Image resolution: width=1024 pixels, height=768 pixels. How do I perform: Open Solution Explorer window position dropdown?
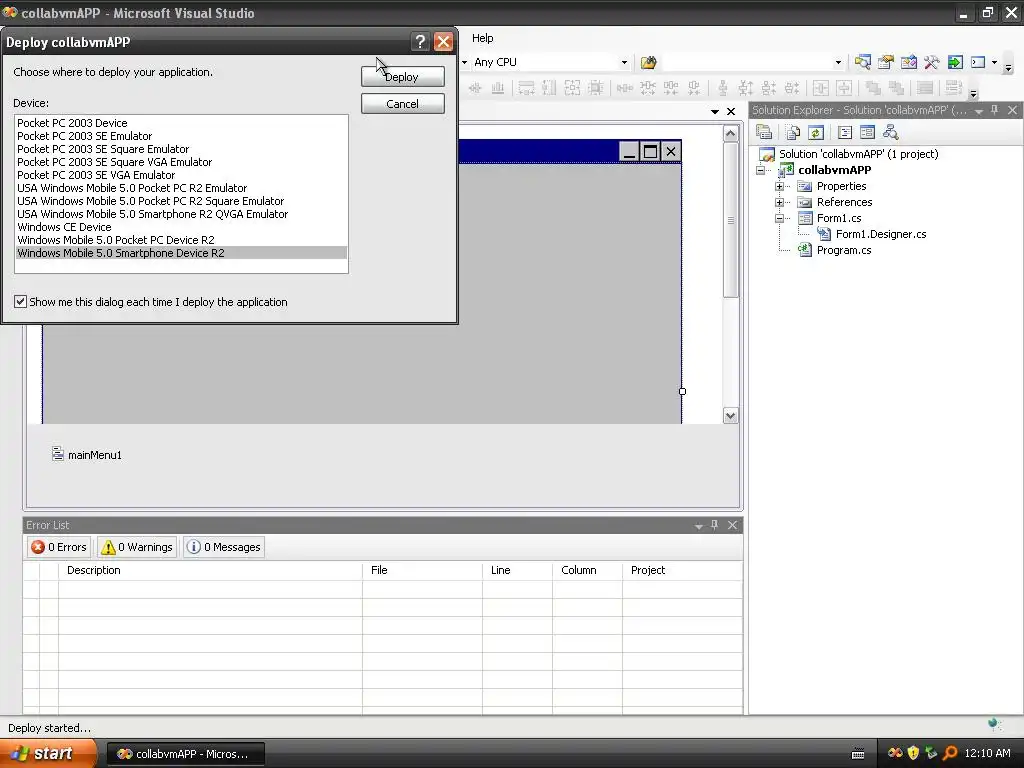point(978,110)
